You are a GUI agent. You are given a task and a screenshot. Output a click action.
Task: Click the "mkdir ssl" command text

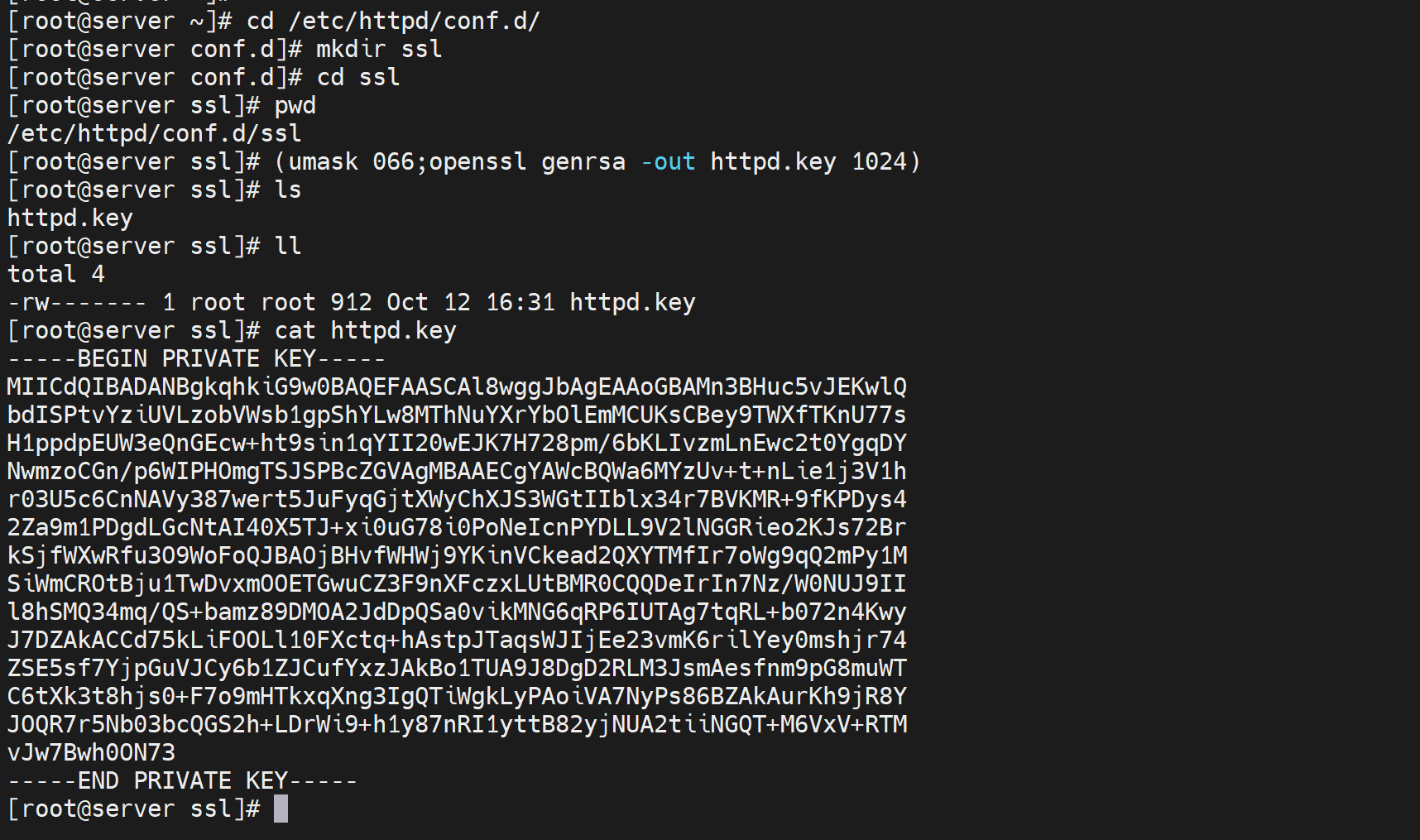pos(379,49)
